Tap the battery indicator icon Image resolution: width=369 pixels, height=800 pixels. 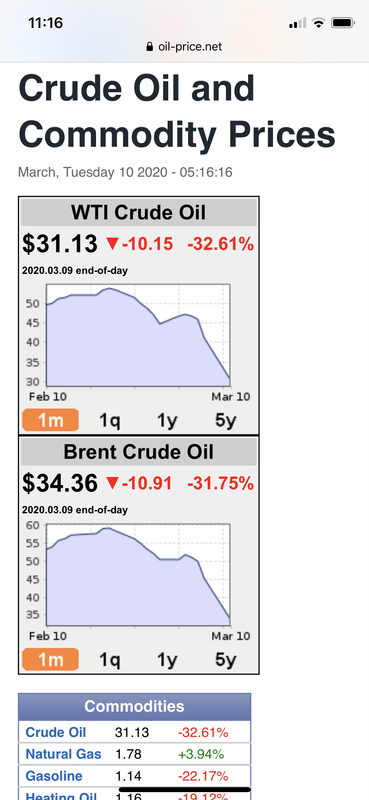[x=342, y=23]
